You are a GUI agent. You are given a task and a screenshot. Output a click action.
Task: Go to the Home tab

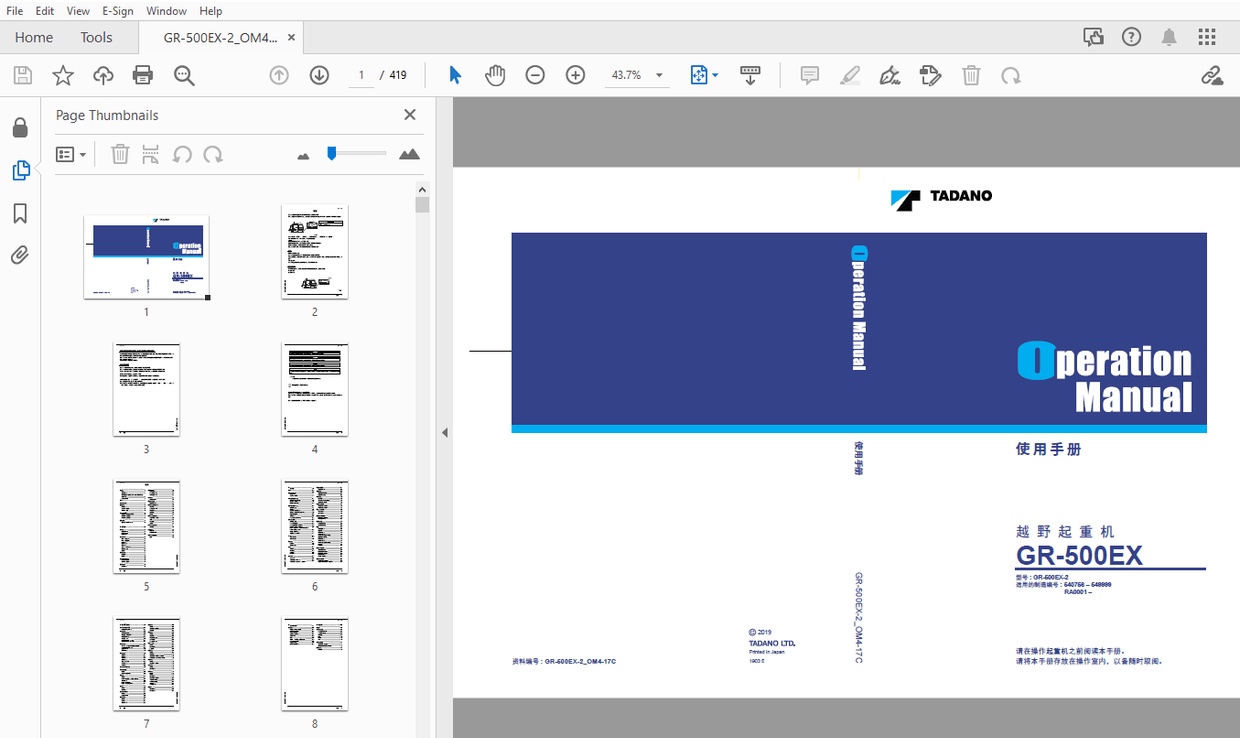[x=34, y=37]
